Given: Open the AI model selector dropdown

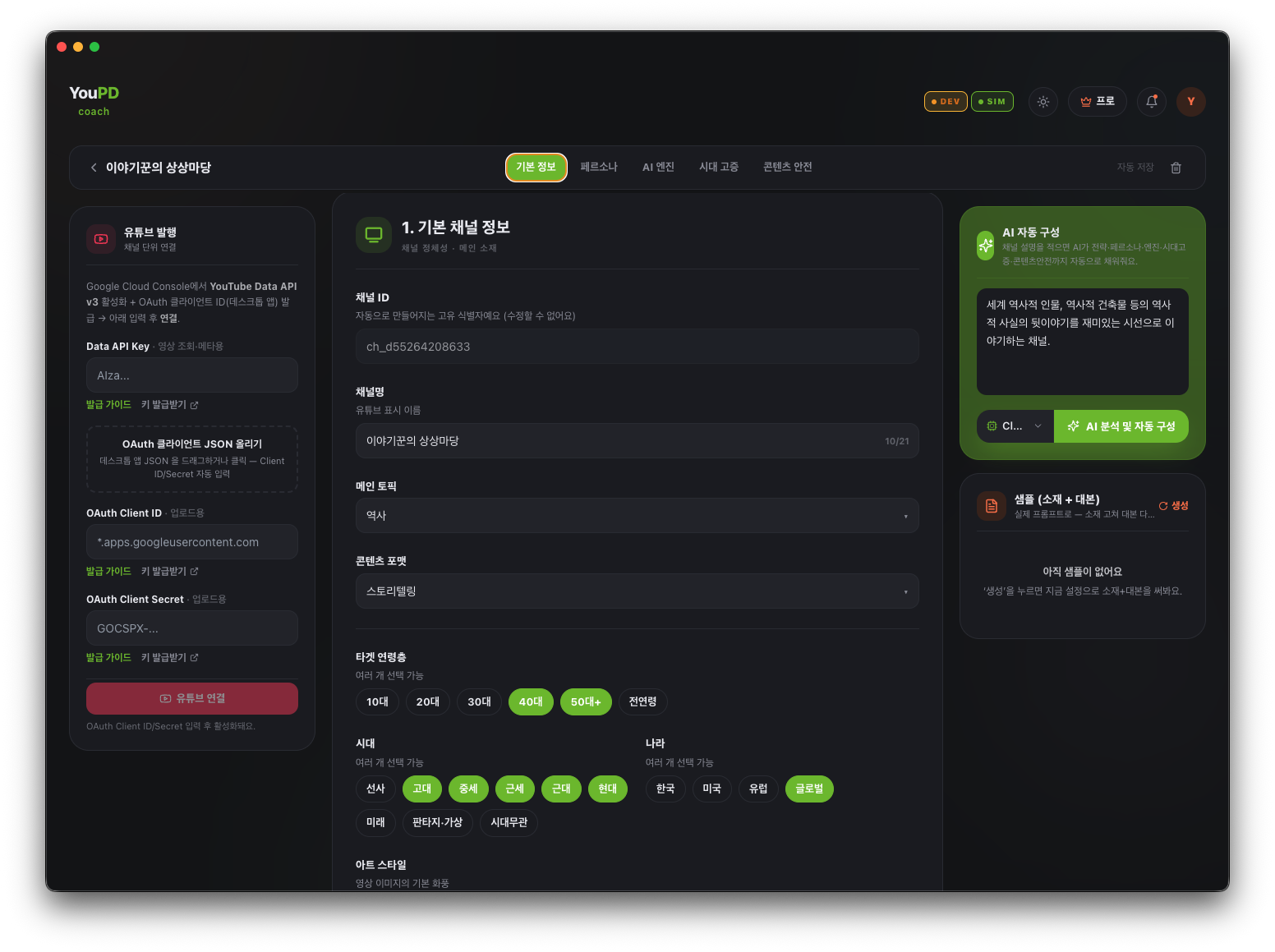Looking at the screenshot, I should click(1015, 426).
